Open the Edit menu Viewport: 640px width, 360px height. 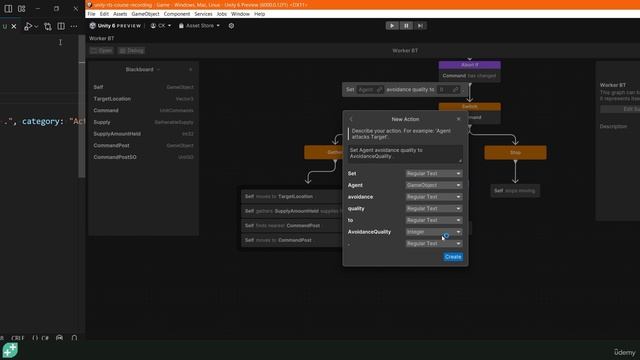click(x=104, y=14)
